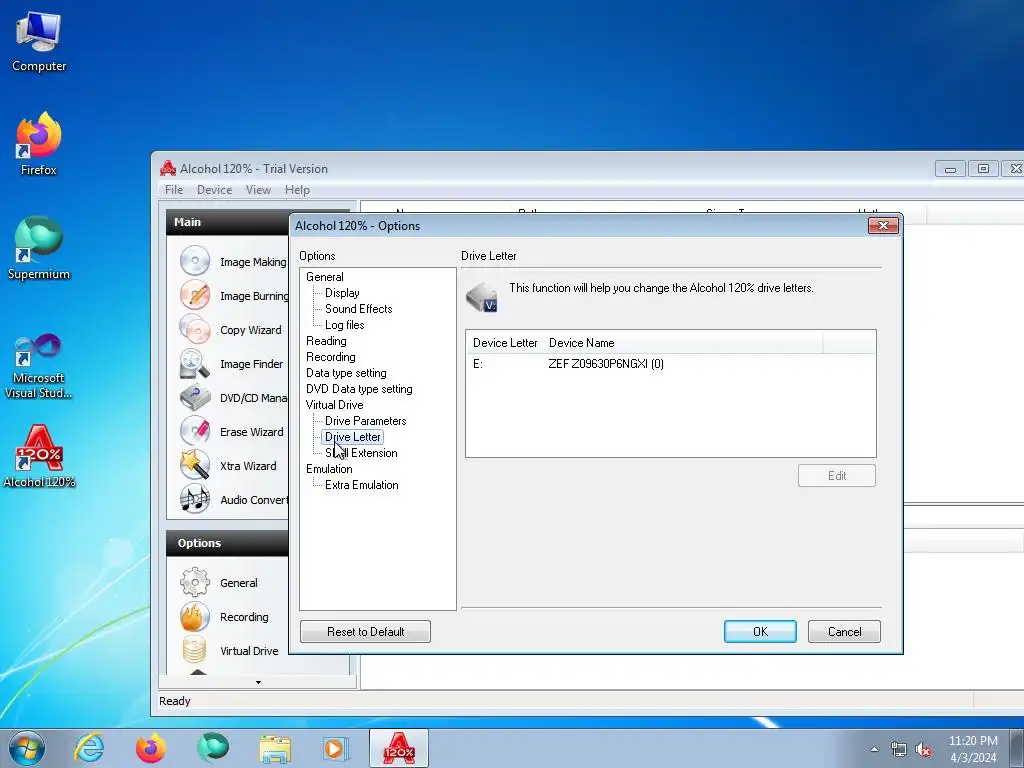
Task: Launch Firefox from taskbar
Action: pyautogui.click(x=151, y=748)
